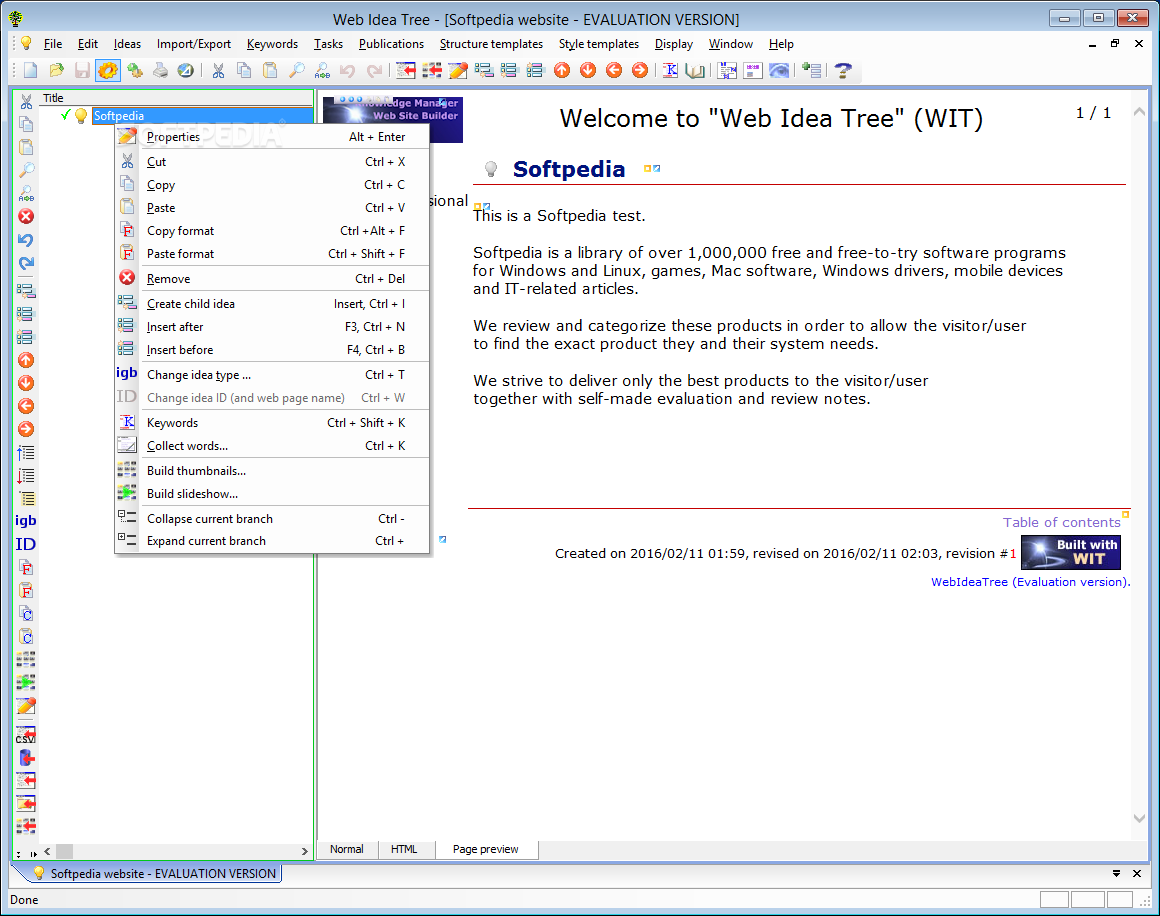Screen dimensions: 1160x916
Task: Click the ID icon in left sidebar
Action: 25,545
